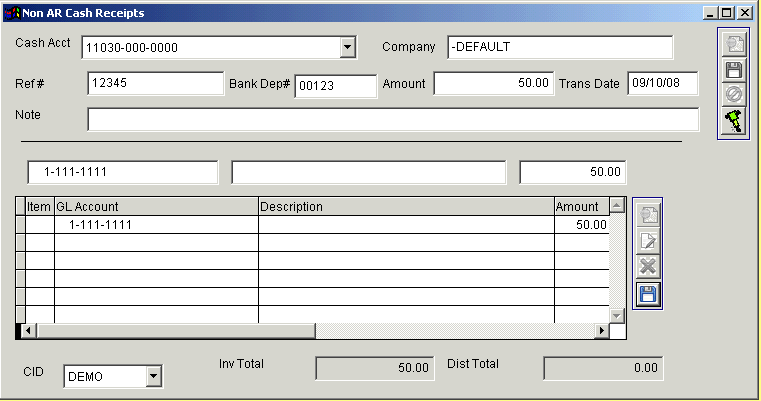Open the Cash Acct dropdown list
This screenshot has width=761, height=401.
pyautogui.click(x=347, y=47)
